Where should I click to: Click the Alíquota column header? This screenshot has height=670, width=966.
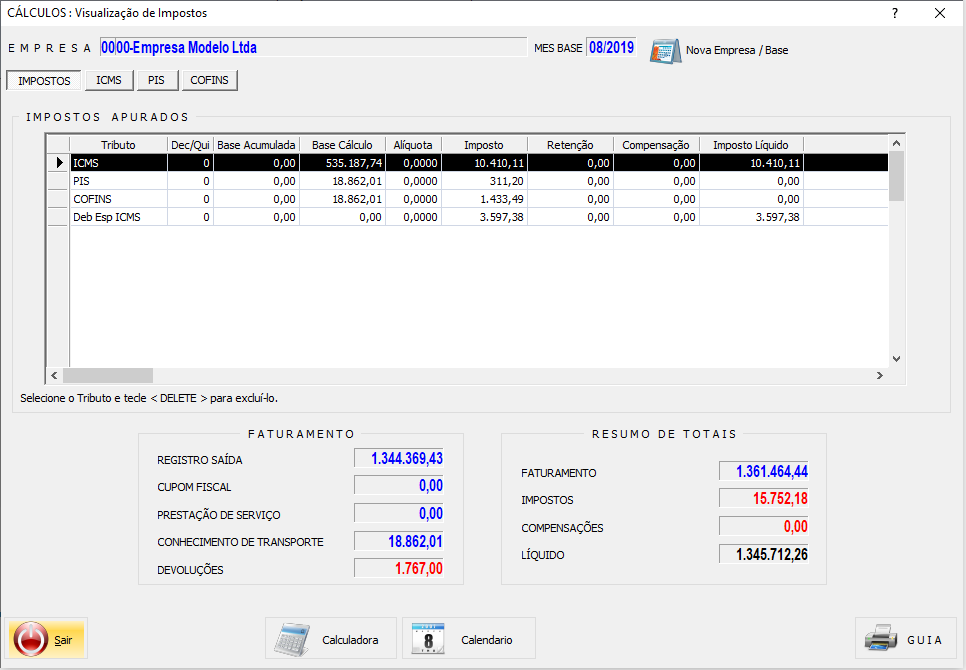pyautogui.click(x=413, y=145)
